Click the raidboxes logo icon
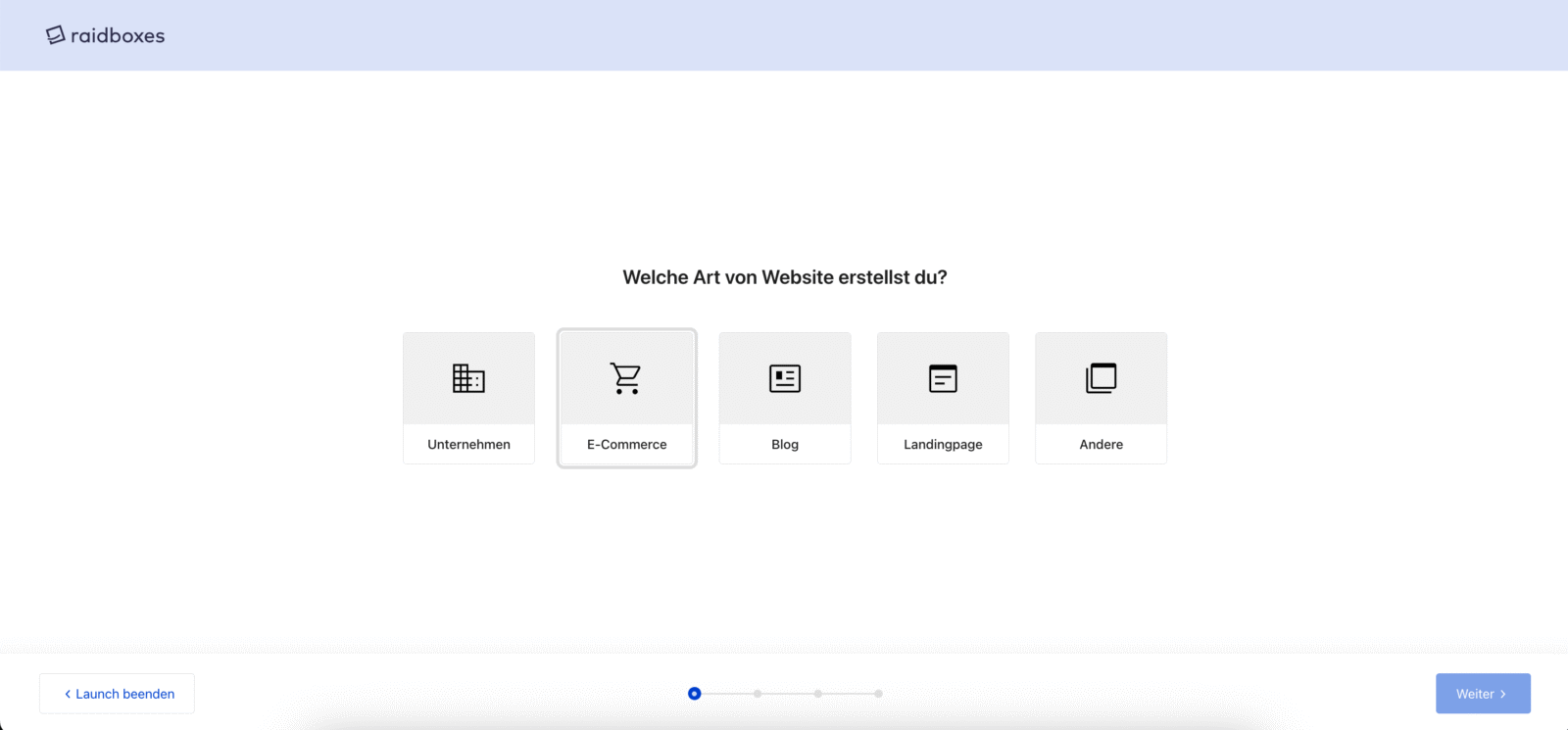The width and height of the screenshot is (1568, 730). tap(55, 35)
